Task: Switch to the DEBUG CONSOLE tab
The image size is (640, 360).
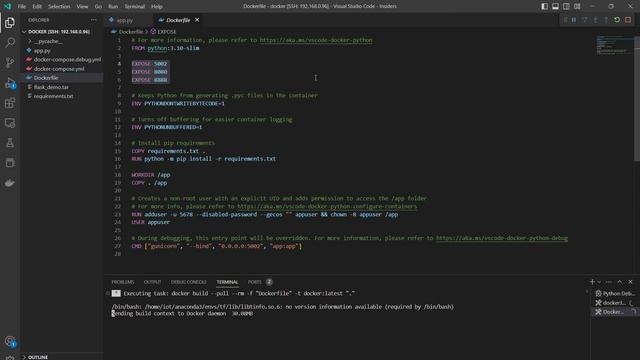Action: (189, 282)
